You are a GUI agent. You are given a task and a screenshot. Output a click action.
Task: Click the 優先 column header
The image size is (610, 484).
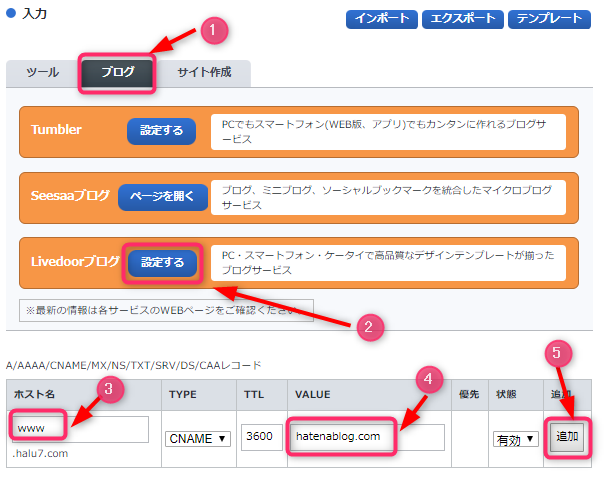click(469, 395)
